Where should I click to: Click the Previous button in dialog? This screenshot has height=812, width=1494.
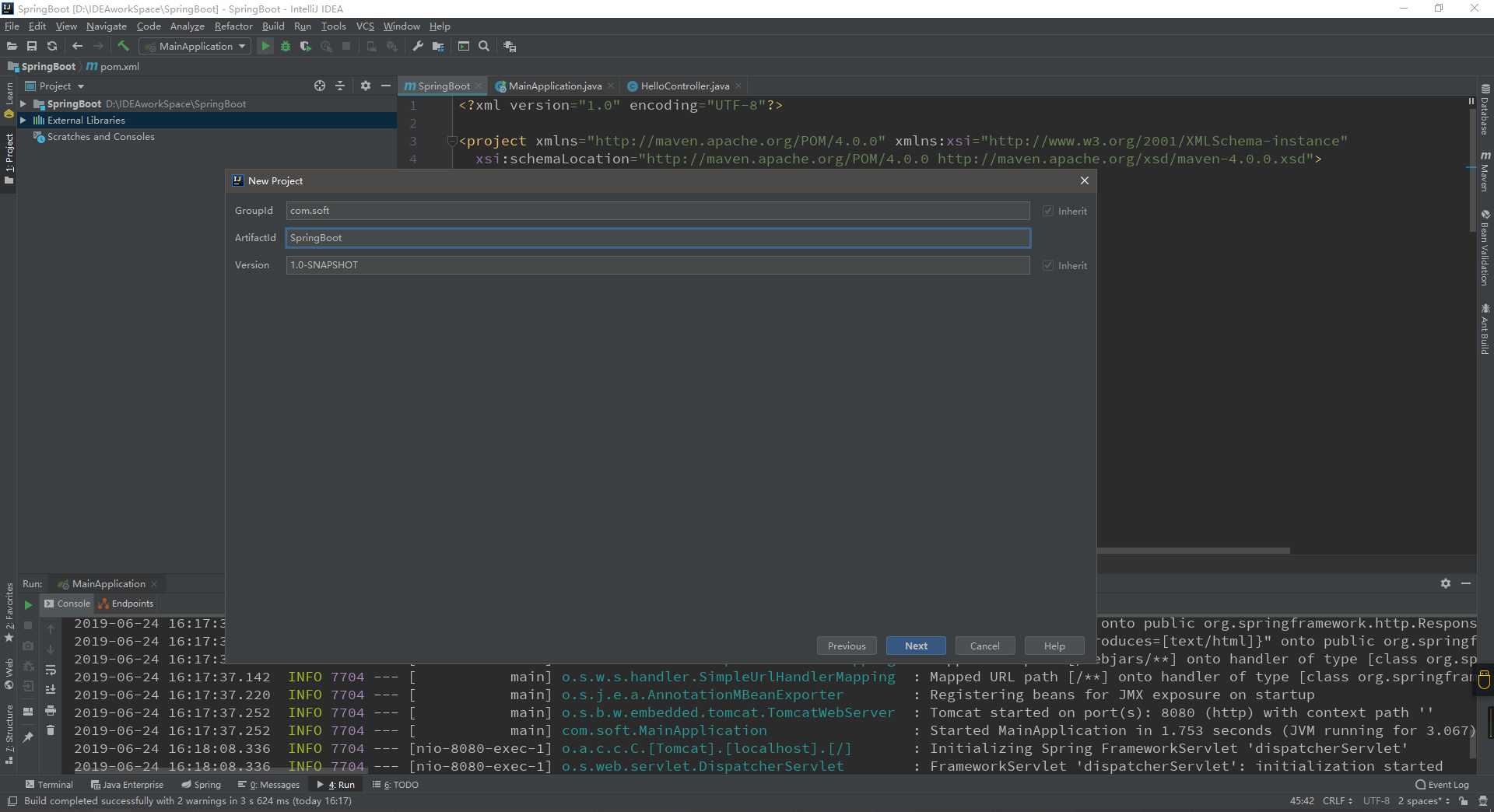pos(847,646)
